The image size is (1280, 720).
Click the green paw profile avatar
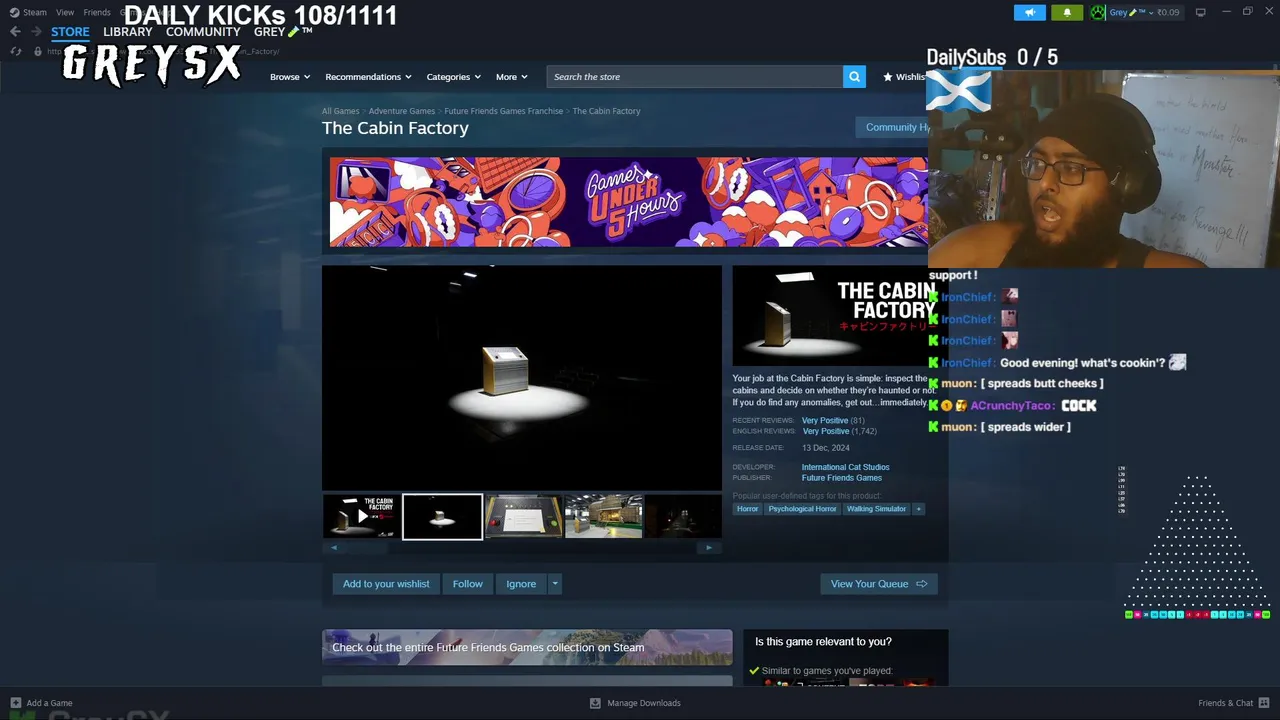[1098, 12]
